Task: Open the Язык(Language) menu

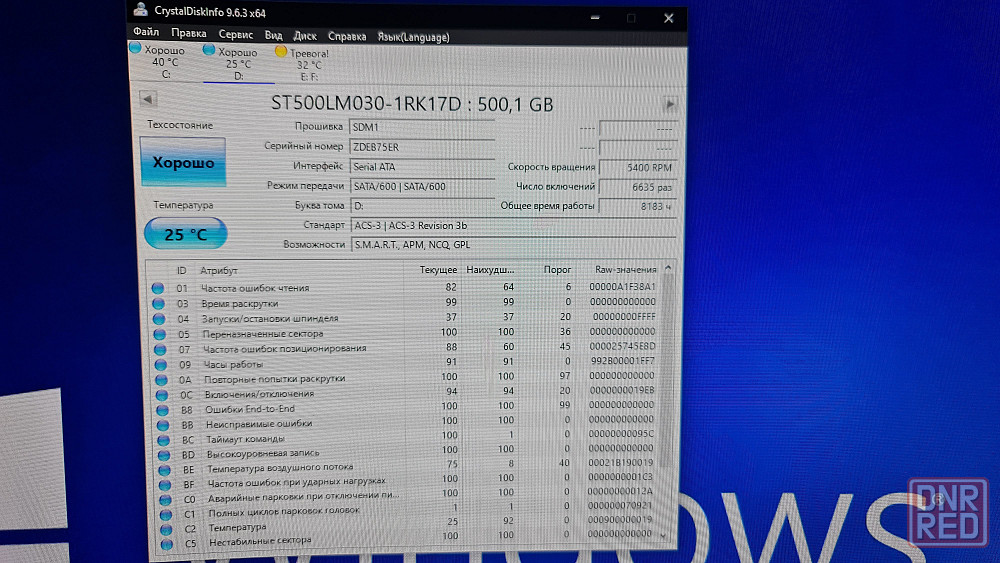Action: click(413, 37)
